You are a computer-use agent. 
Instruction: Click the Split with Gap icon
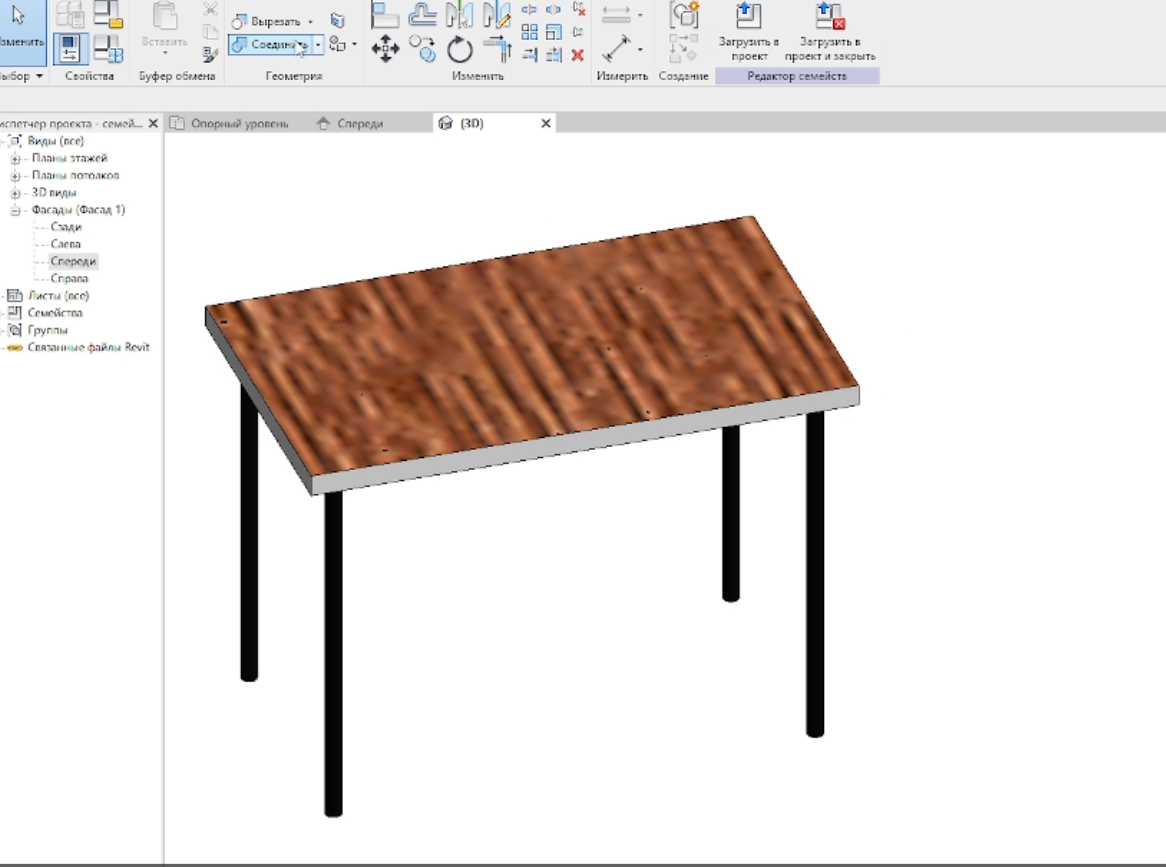coord(553,10)
